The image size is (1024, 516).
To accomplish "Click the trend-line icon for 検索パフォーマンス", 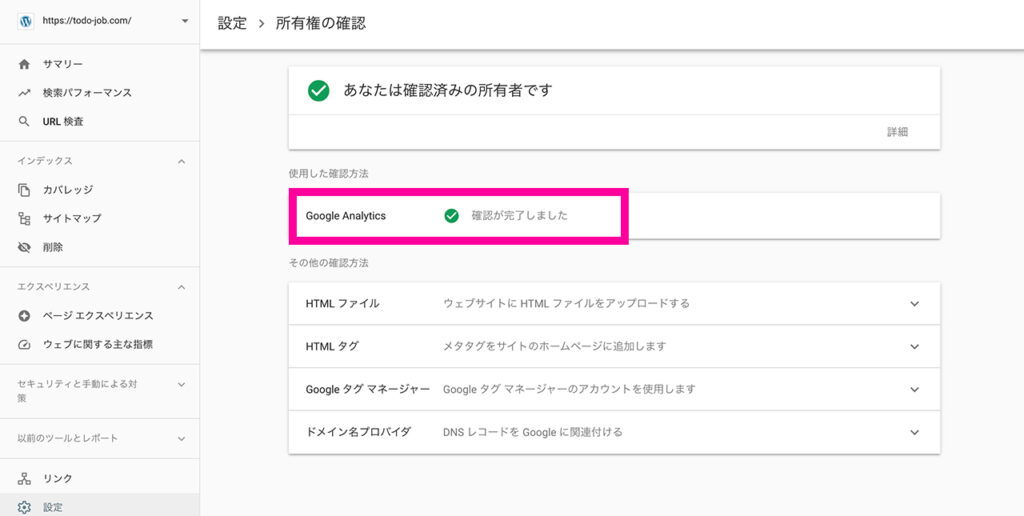I will (x=24, y=93).
